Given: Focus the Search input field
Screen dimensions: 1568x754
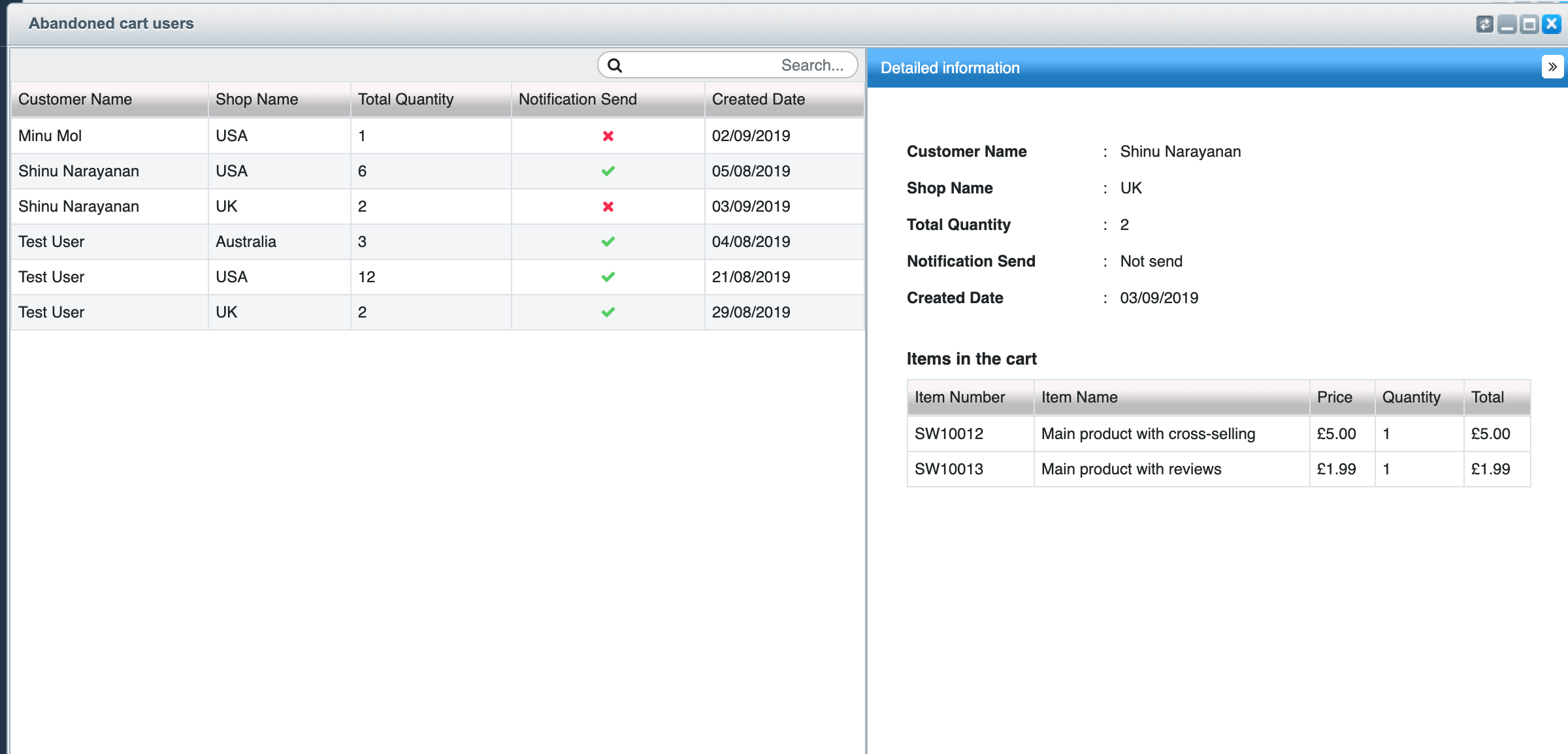Looking at the screenshot, I should (x=728, y=65).
